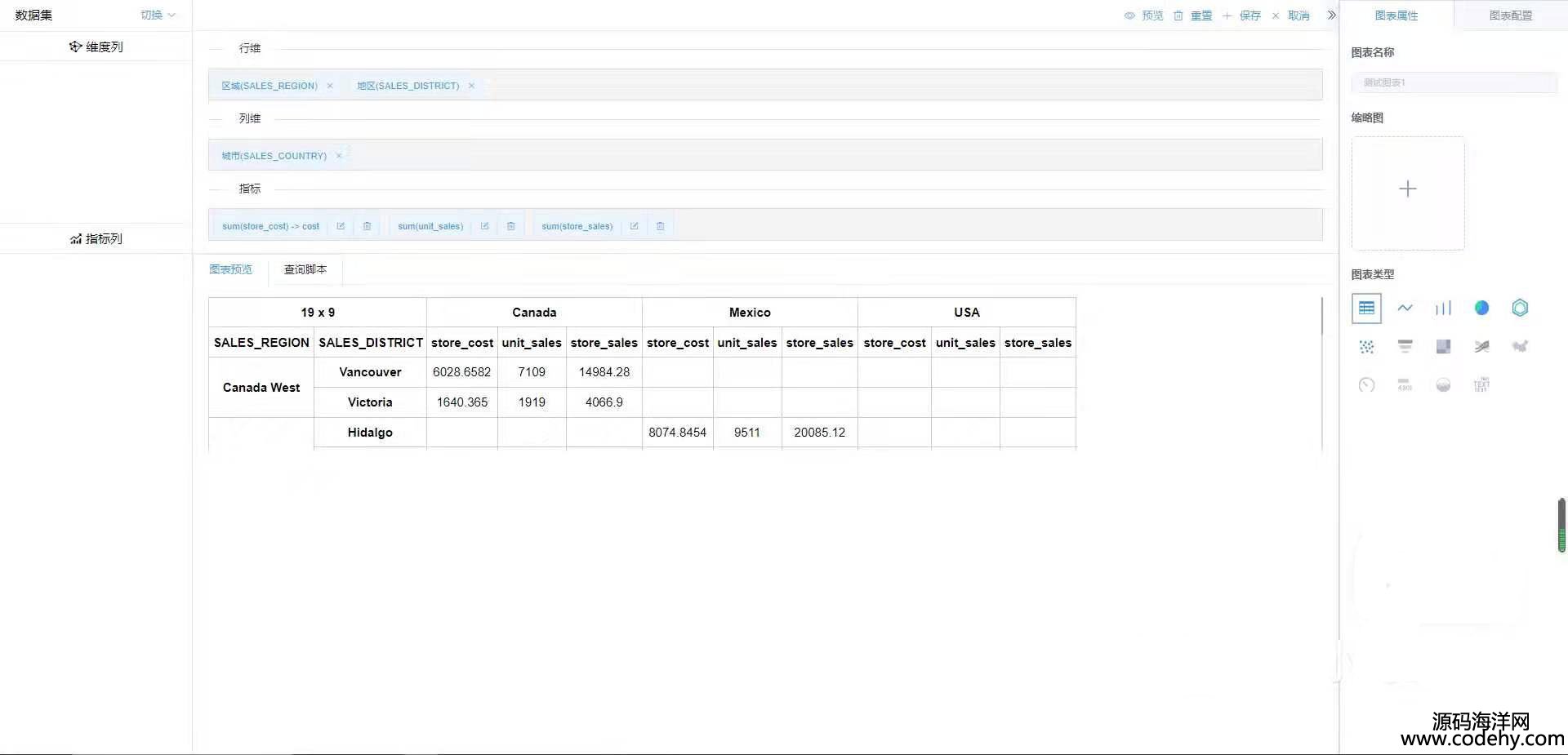Image resolution: width=1568 pixels, height=755 pixels.
Task: Click the USA column header
Action: [x=967, y=313]
